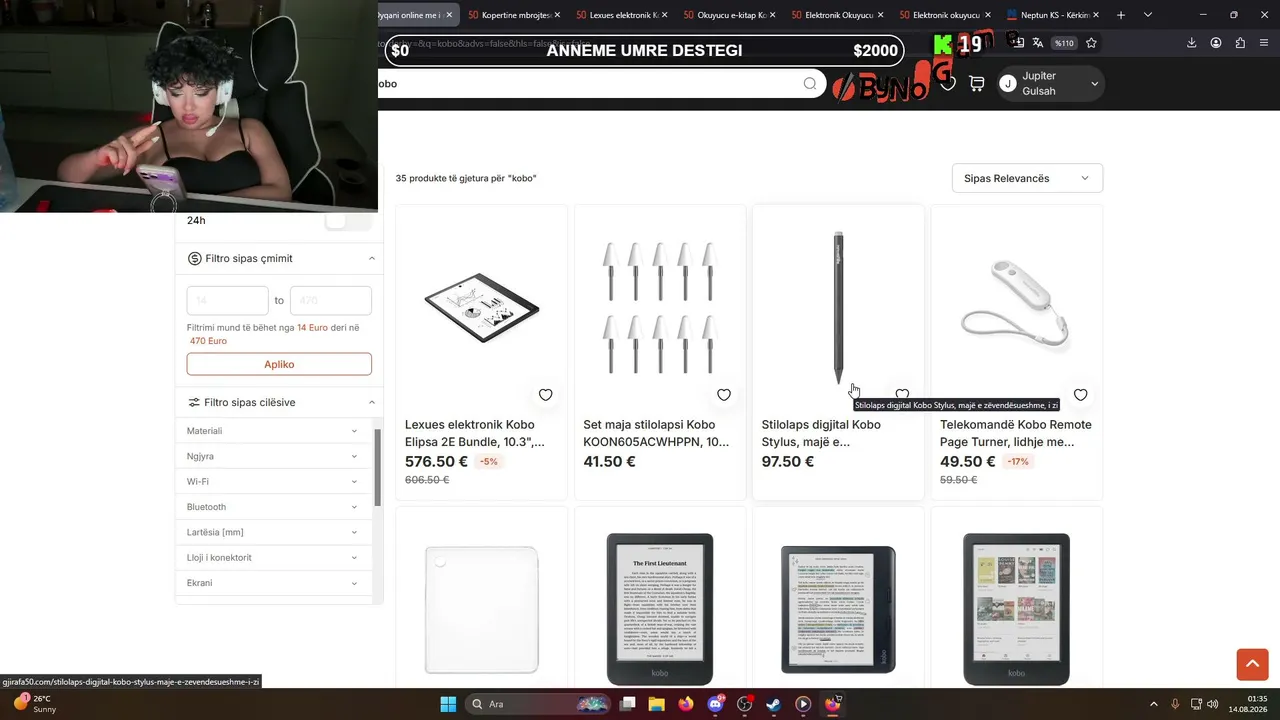Open Telekomandë Kobo Remote Page Turner title link
Screen dimensions: 1280x720
(x=1016, y=433)
